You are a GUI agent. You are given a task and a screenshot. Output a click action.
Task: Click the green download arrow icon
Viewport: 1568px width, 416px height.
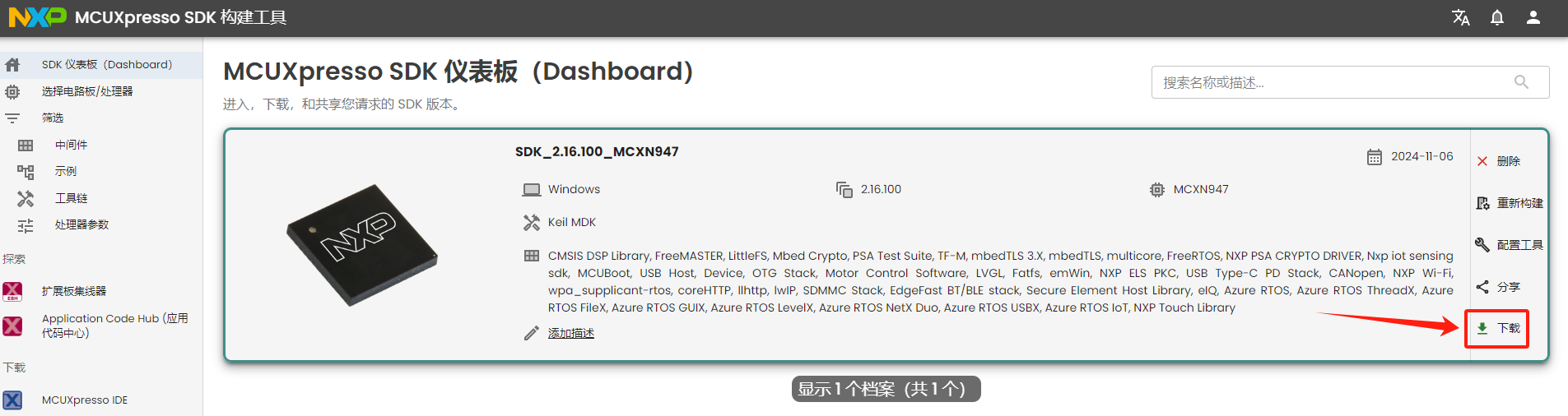(1482, 328)
